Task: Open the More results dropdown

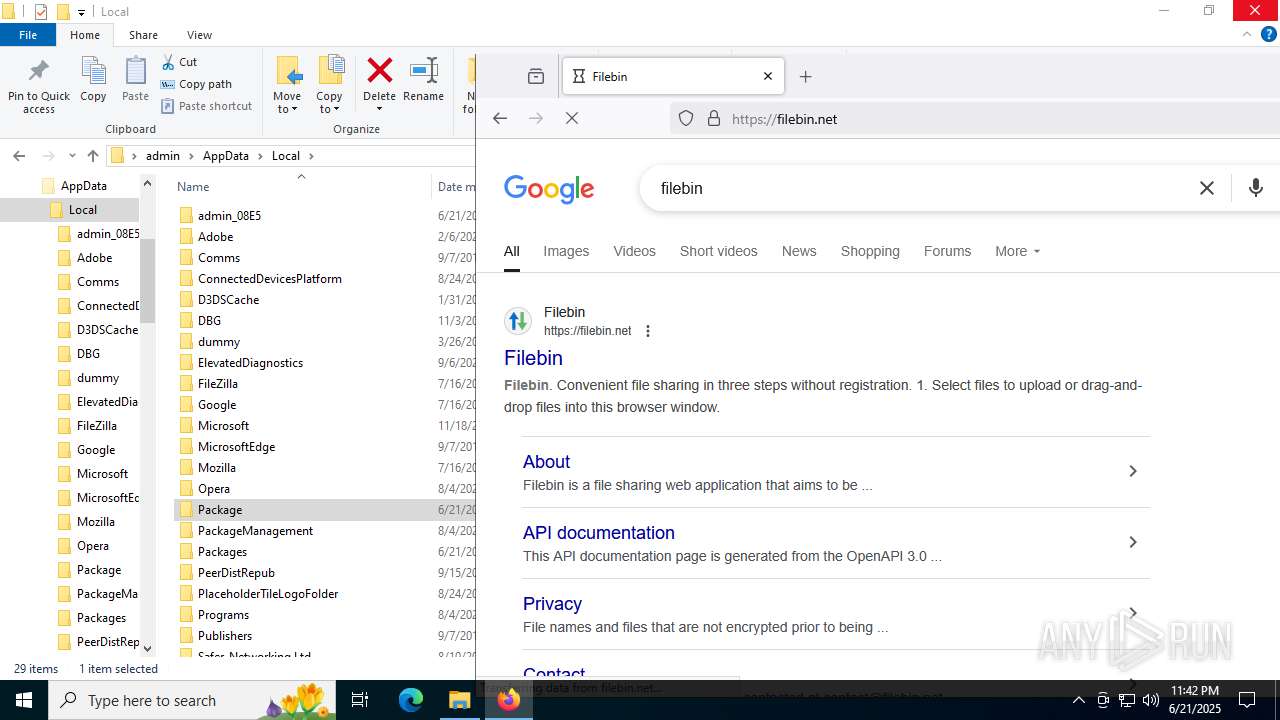Action: coord(1018,251)
